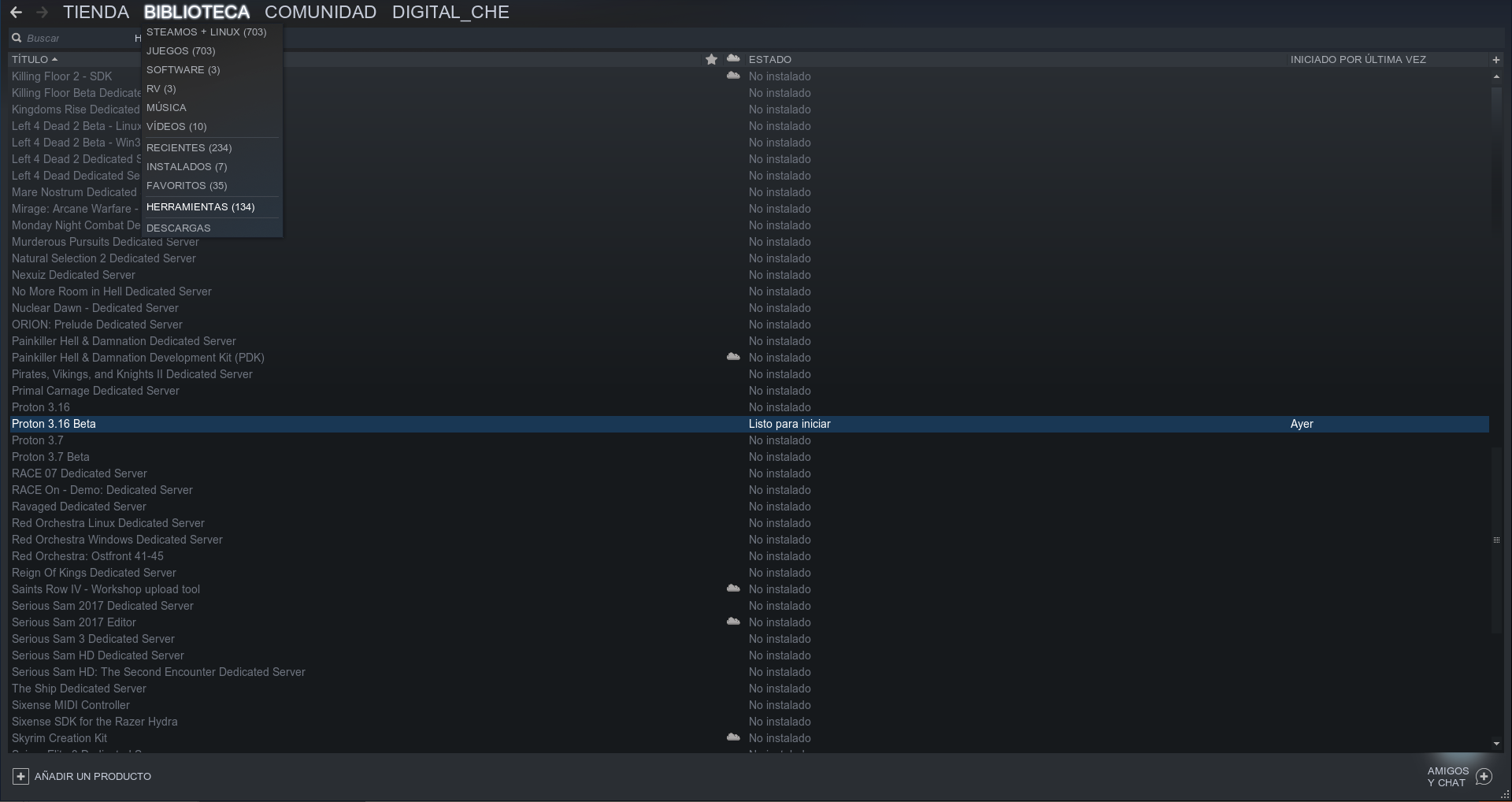The height and width of the screenshot is (802, 1512).
Task: Open Amigos y Chat panel
Action: click(1459, 777)
